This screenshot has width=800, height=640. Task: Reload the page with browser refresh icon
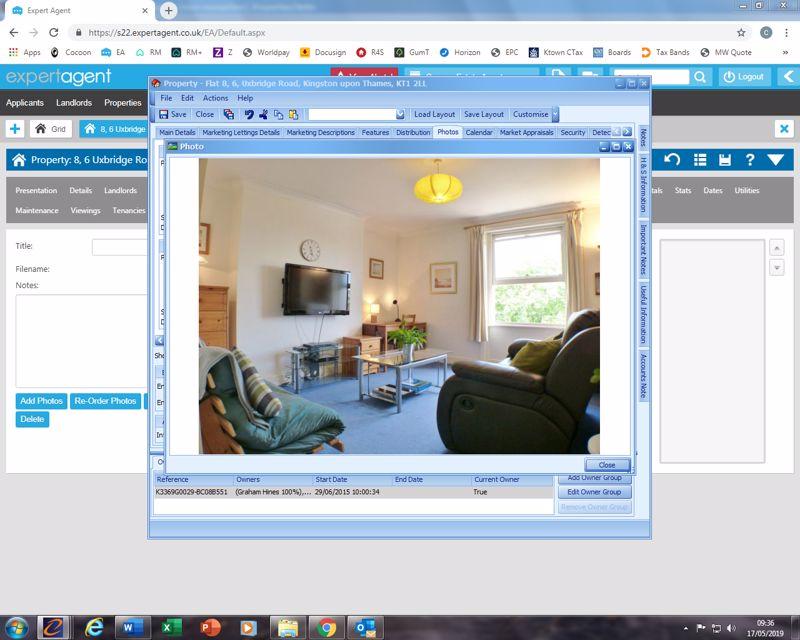[54, 33]
